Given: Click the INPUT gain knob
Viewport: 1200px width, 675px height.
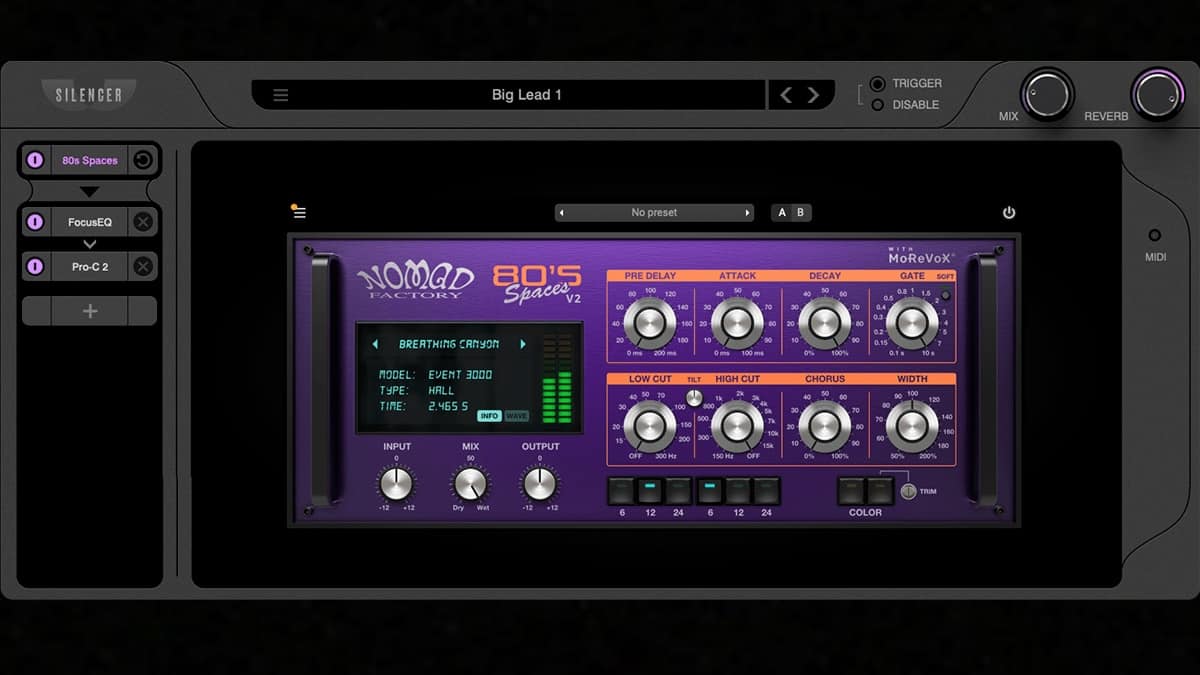Looking at the screenshot, I should (396, 484).
